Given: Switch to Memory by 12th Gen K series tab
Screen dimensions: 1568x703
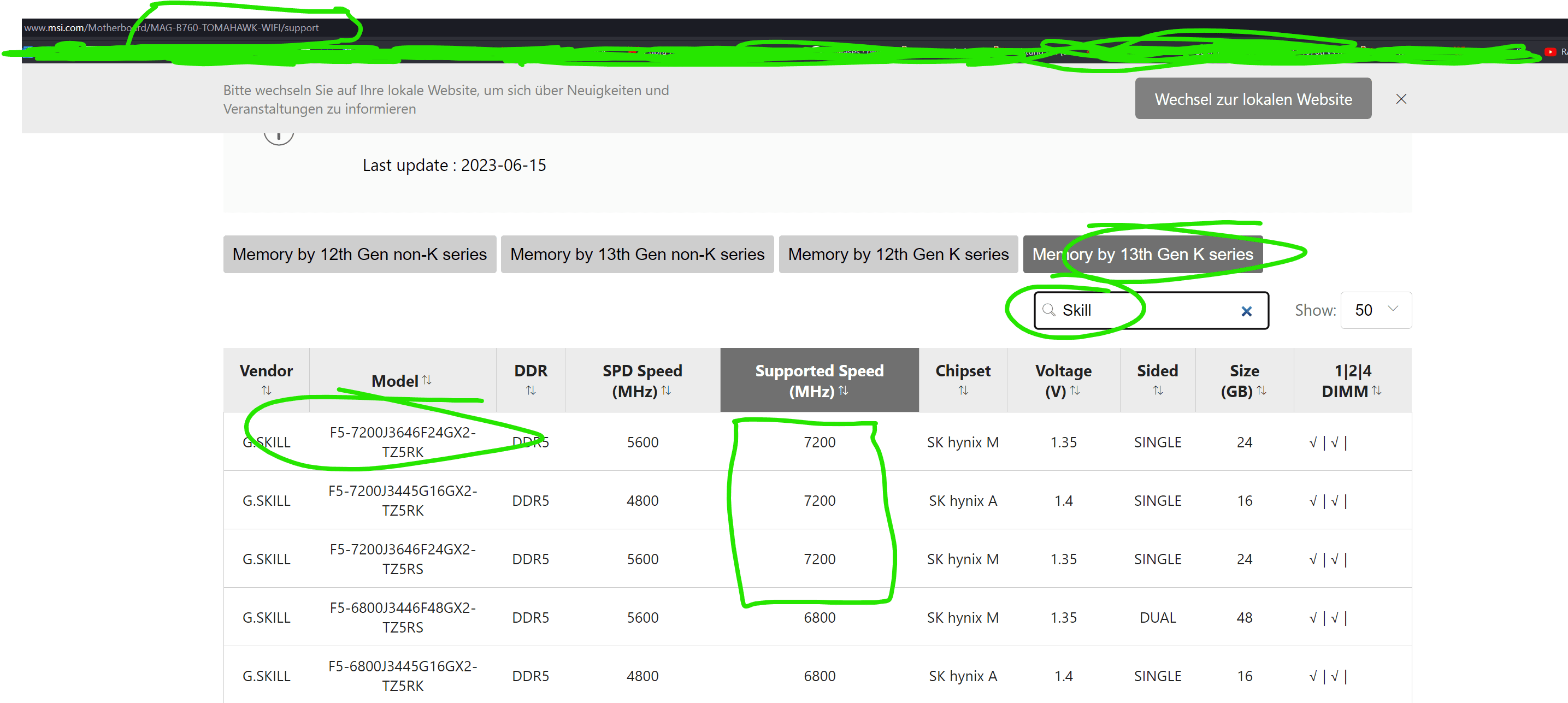Looking at the screenshot, I should (898, 255).
